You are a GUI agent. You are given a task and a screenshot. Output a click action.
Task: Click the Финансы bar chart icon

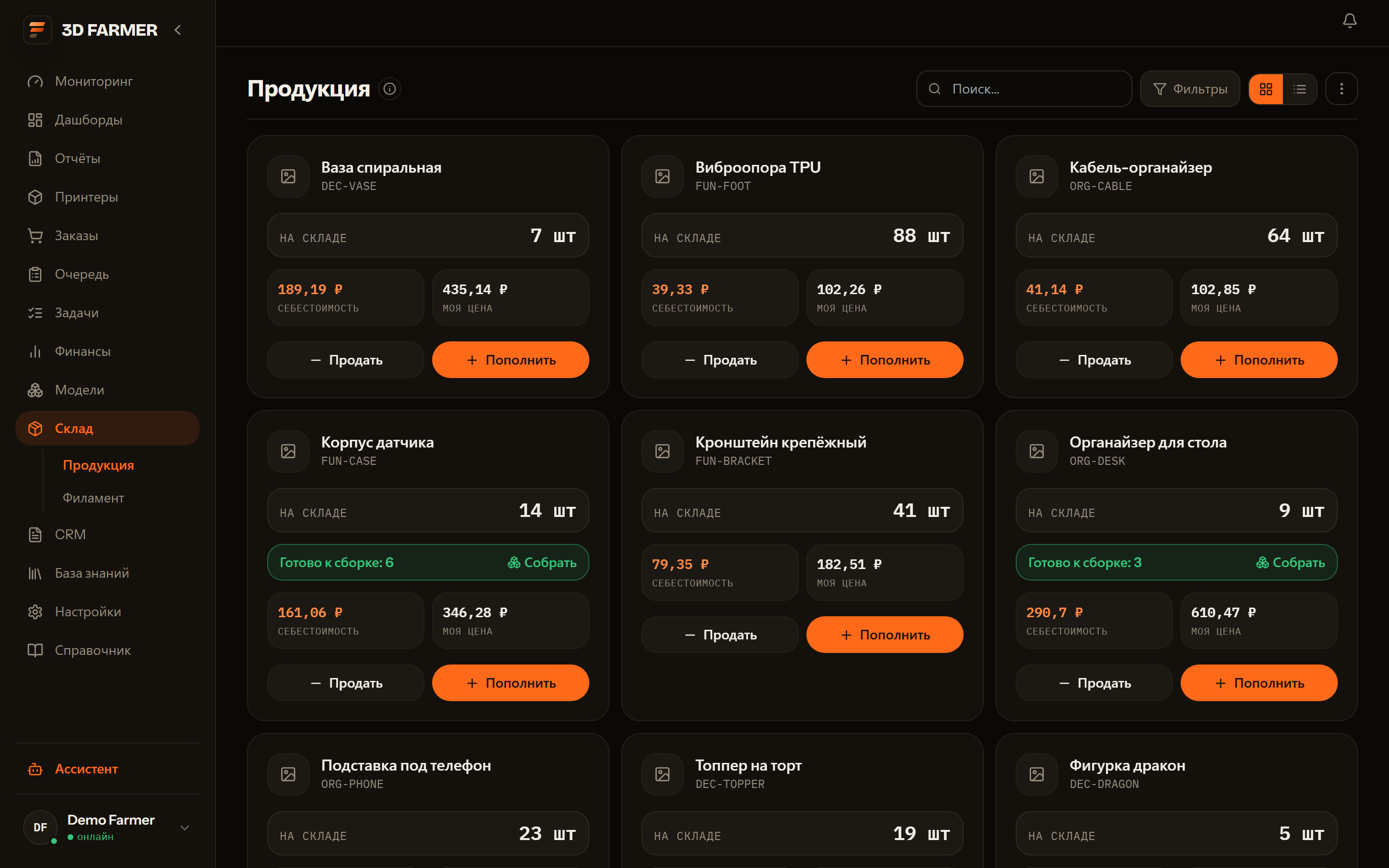[x=35, y=352]
